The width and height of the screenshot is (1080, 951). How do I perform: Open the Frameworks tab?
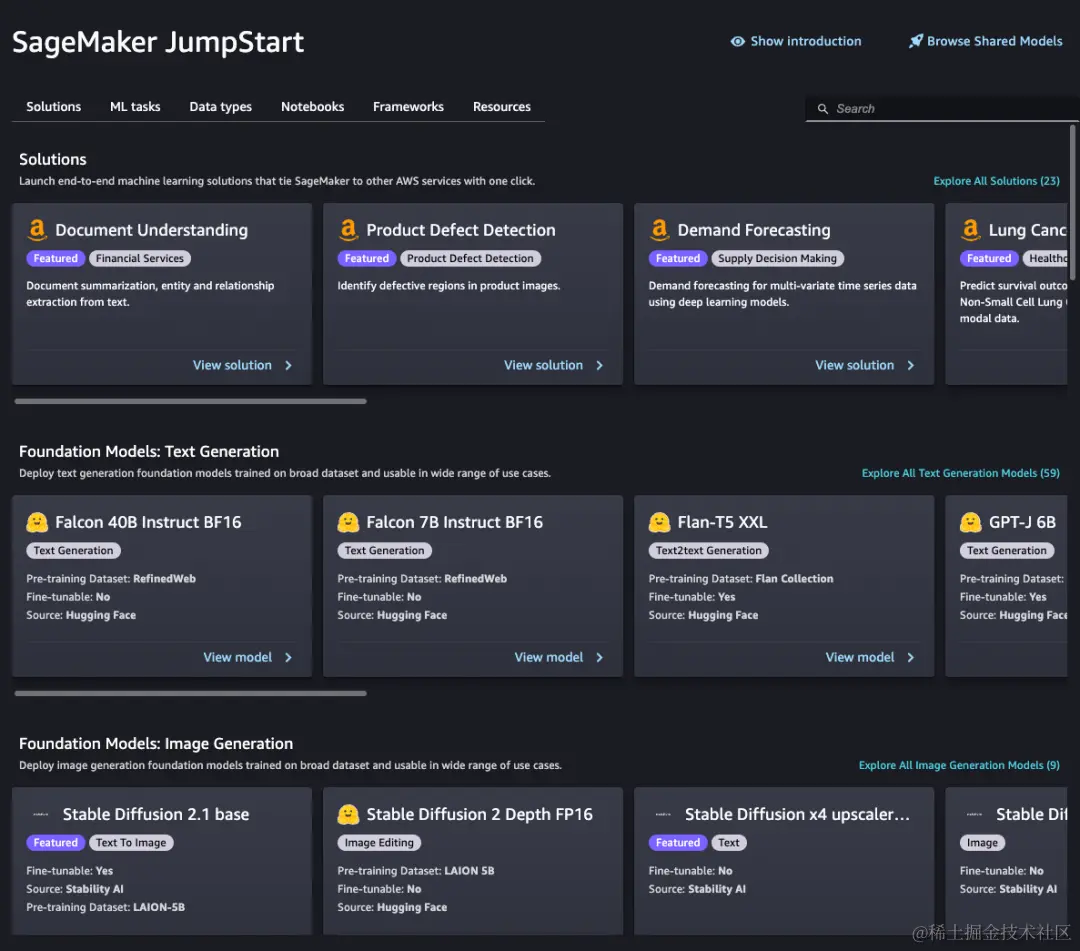(408, 107)
